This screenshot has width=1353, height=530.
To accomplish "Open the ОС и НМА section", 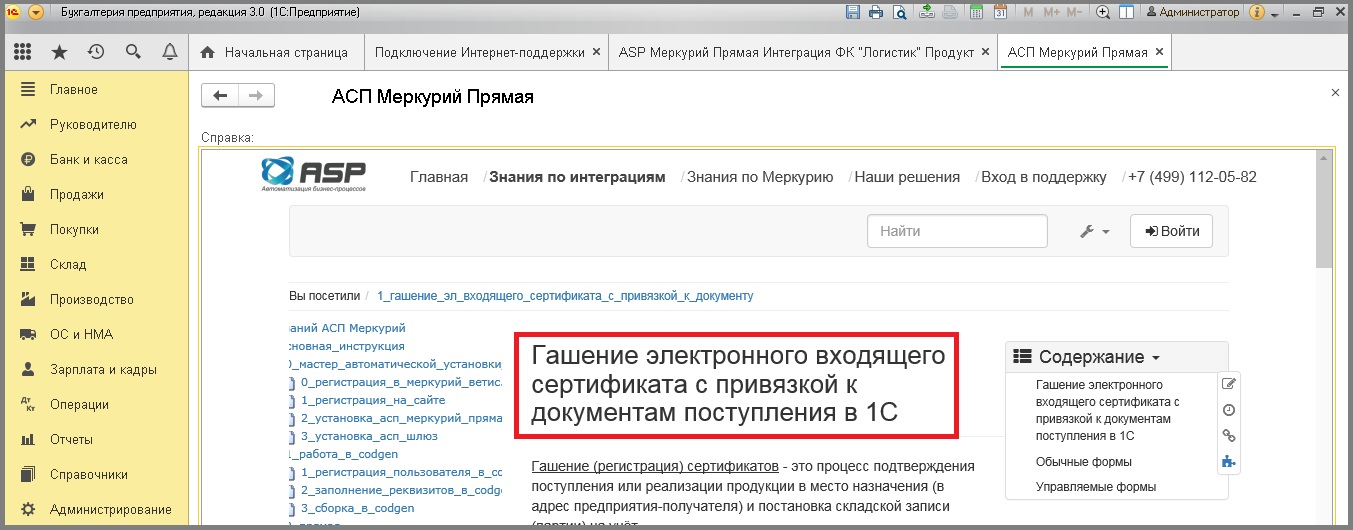I will [x=96, y=334].
